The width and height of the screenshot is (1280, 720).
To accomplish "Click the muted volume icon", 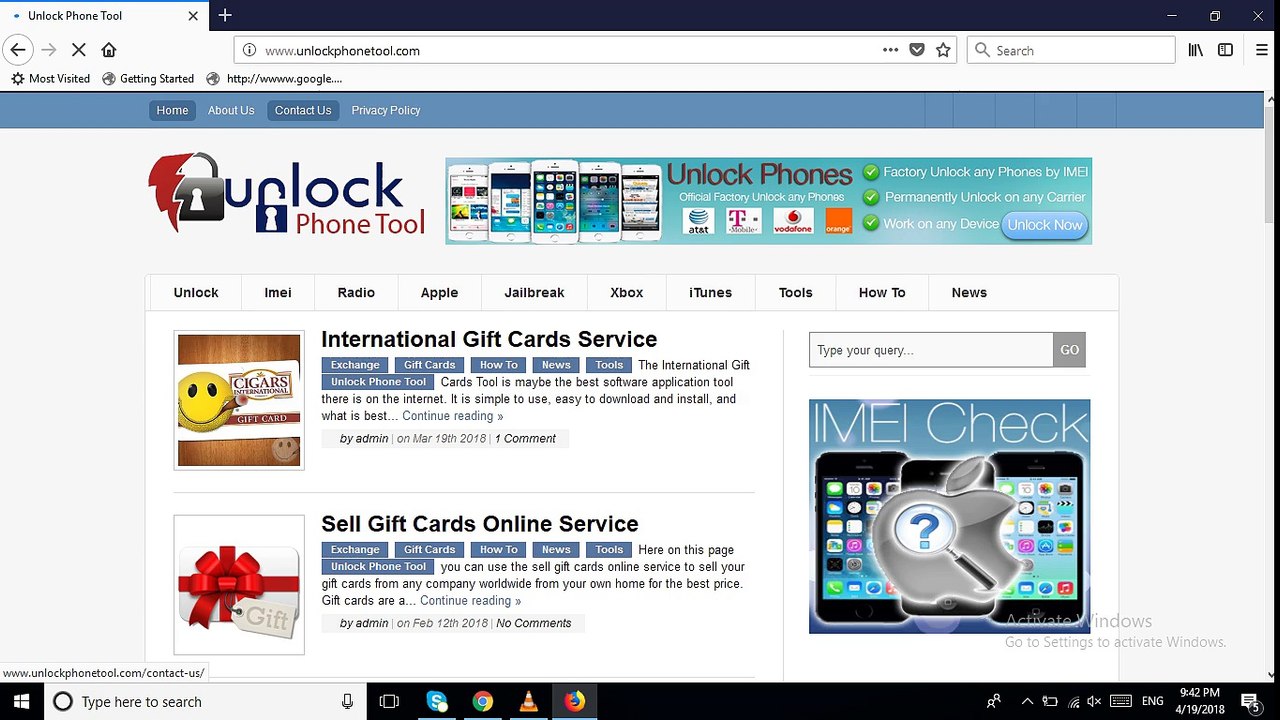I will coord(1094,702).
